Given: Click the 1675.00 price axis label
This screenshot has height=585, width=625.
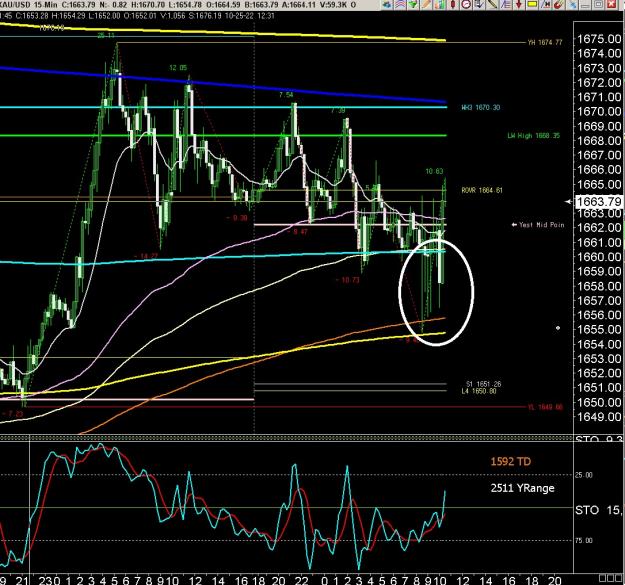Looking at the screenshot, I should coord(599,39).
